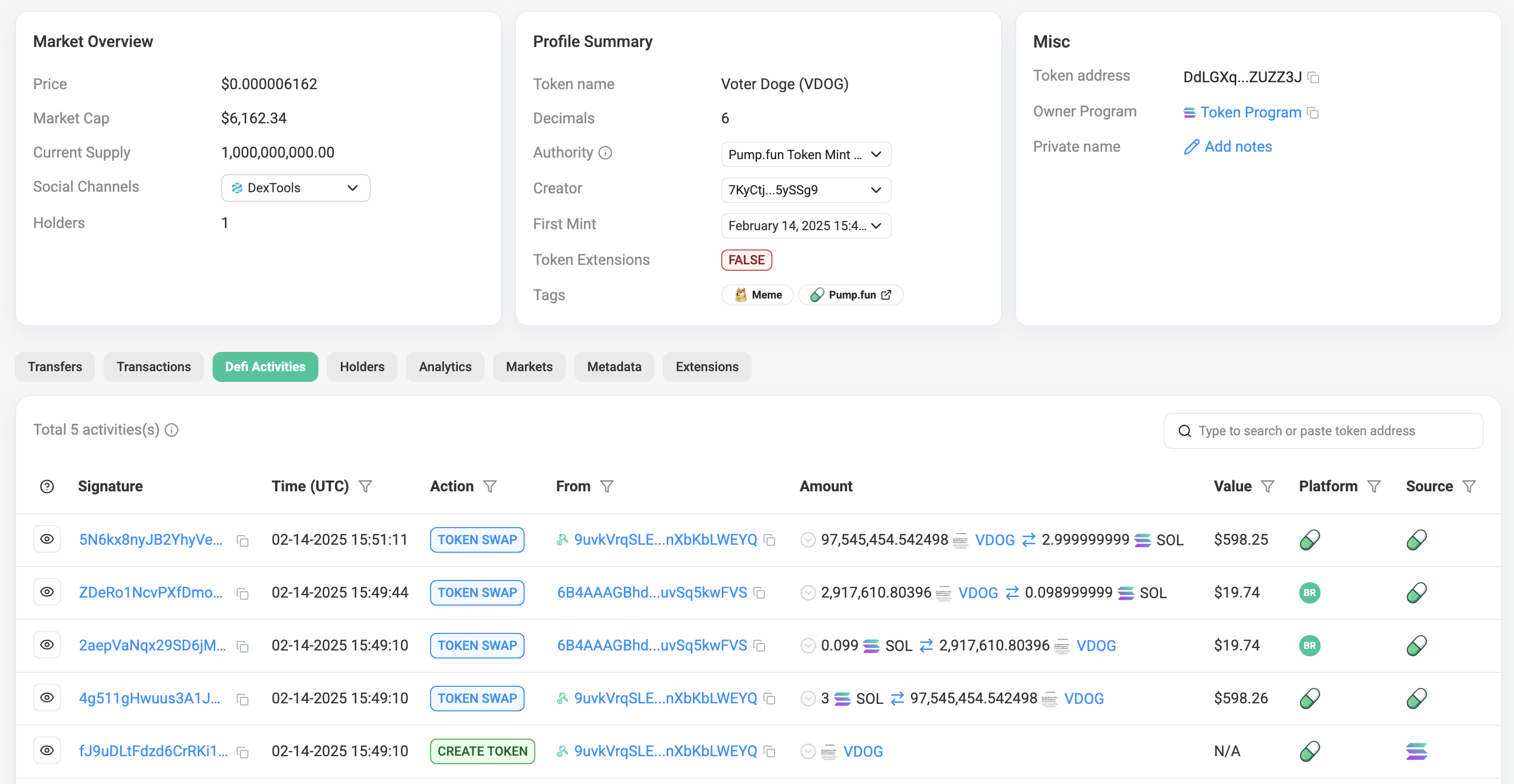Viewport: 1514px width, 784px height.
Task: Click Solana source icon in CREATE TOKEN row
Action: click(1416, 751)
